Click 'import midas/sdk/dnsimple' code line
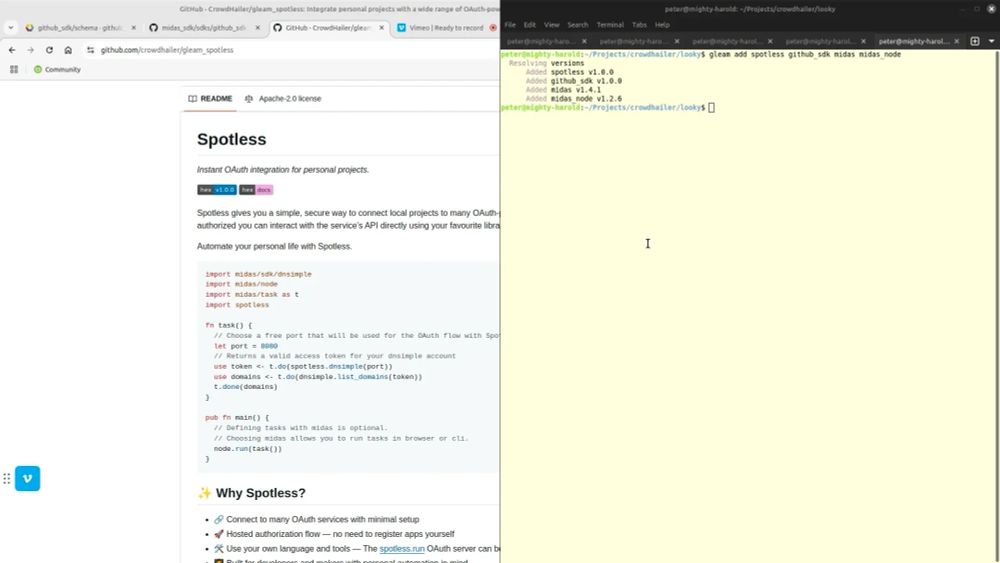Viewport: 1000px width, 563px height. pyautogui.click(x=258, y=274)
